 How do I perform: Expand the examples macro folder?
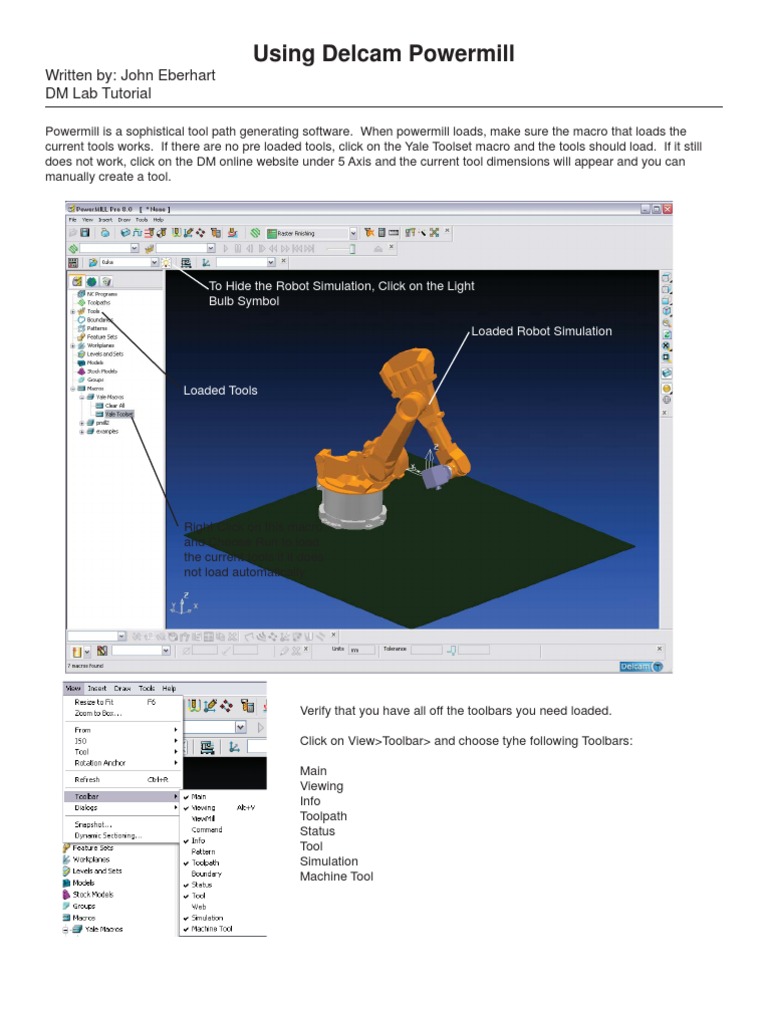click(x=82, y=431)
